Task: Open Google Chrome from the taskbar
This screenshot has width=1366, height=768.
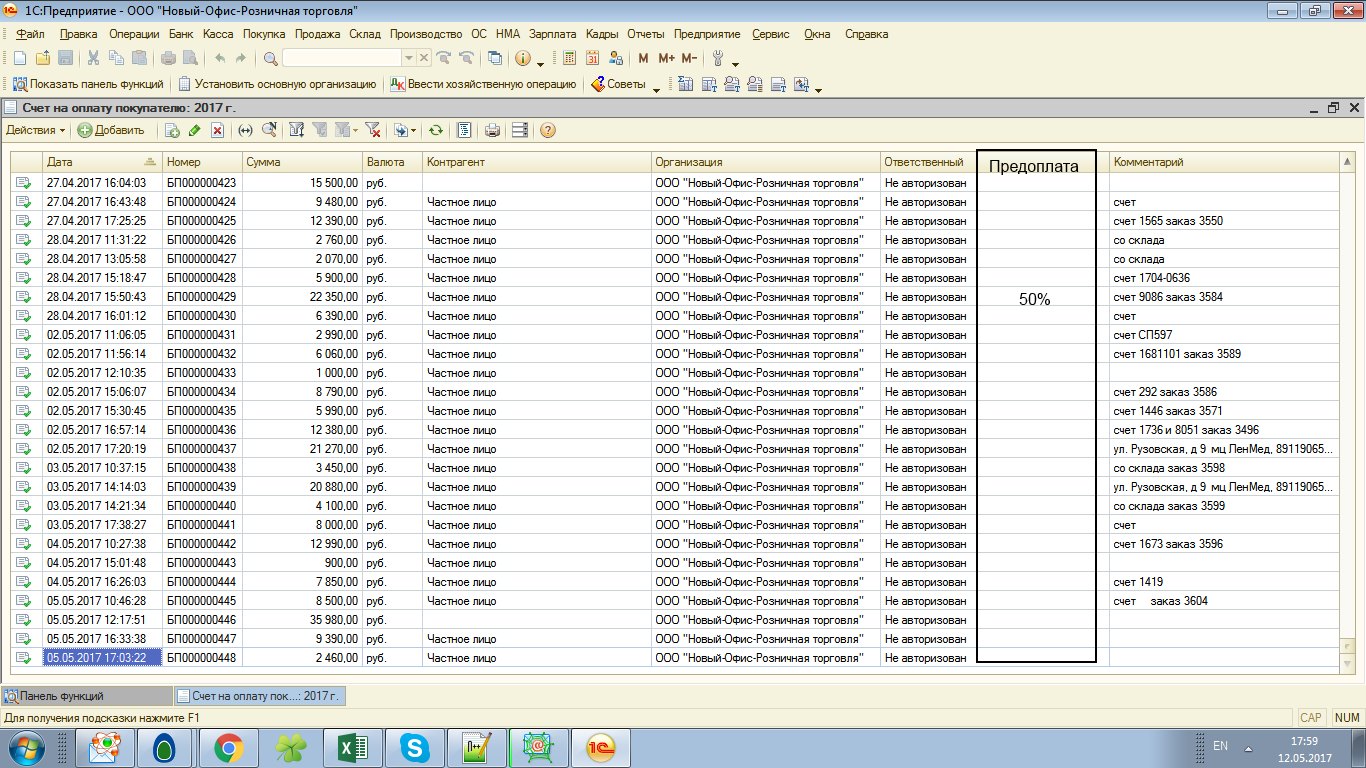Action: (228, 747)
